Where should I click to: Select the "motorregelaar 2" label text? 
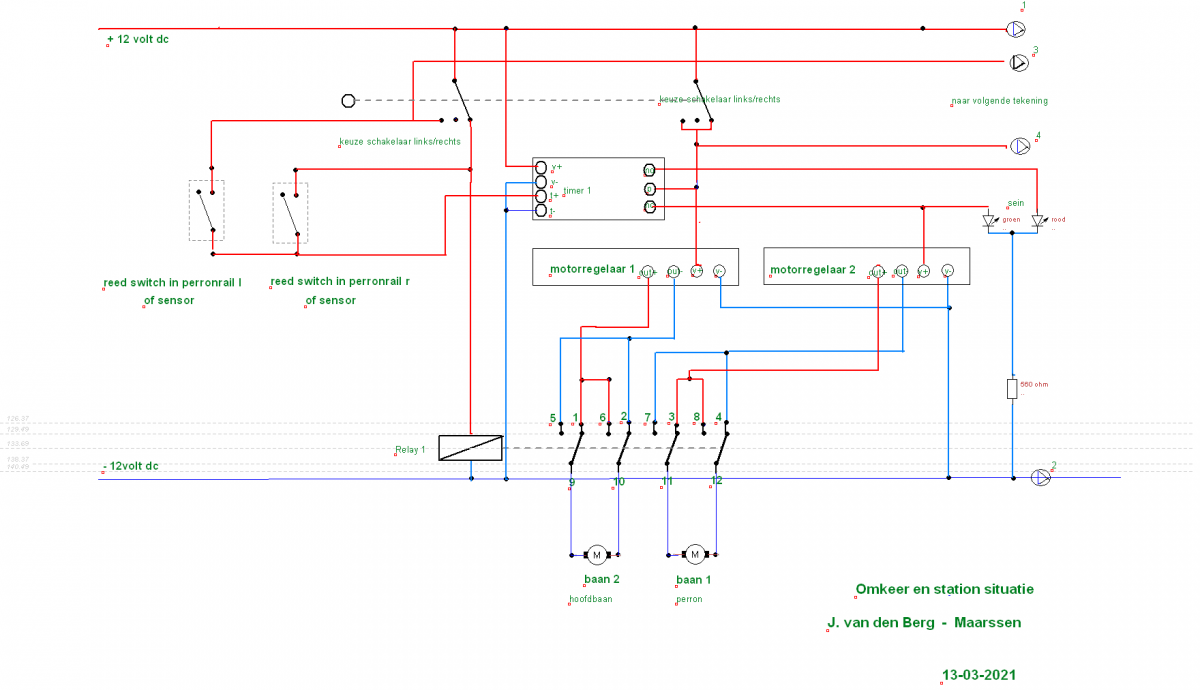click(x=813, y=270)
